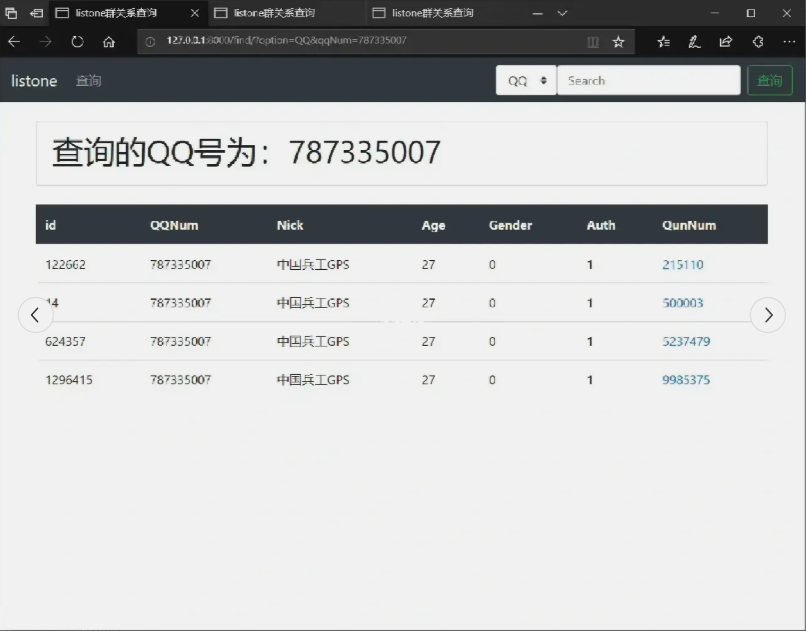The height and width of the screenshot is (631, 806).
Task: Expand the tab previews chevron
Action: click(x=562, y=13)
